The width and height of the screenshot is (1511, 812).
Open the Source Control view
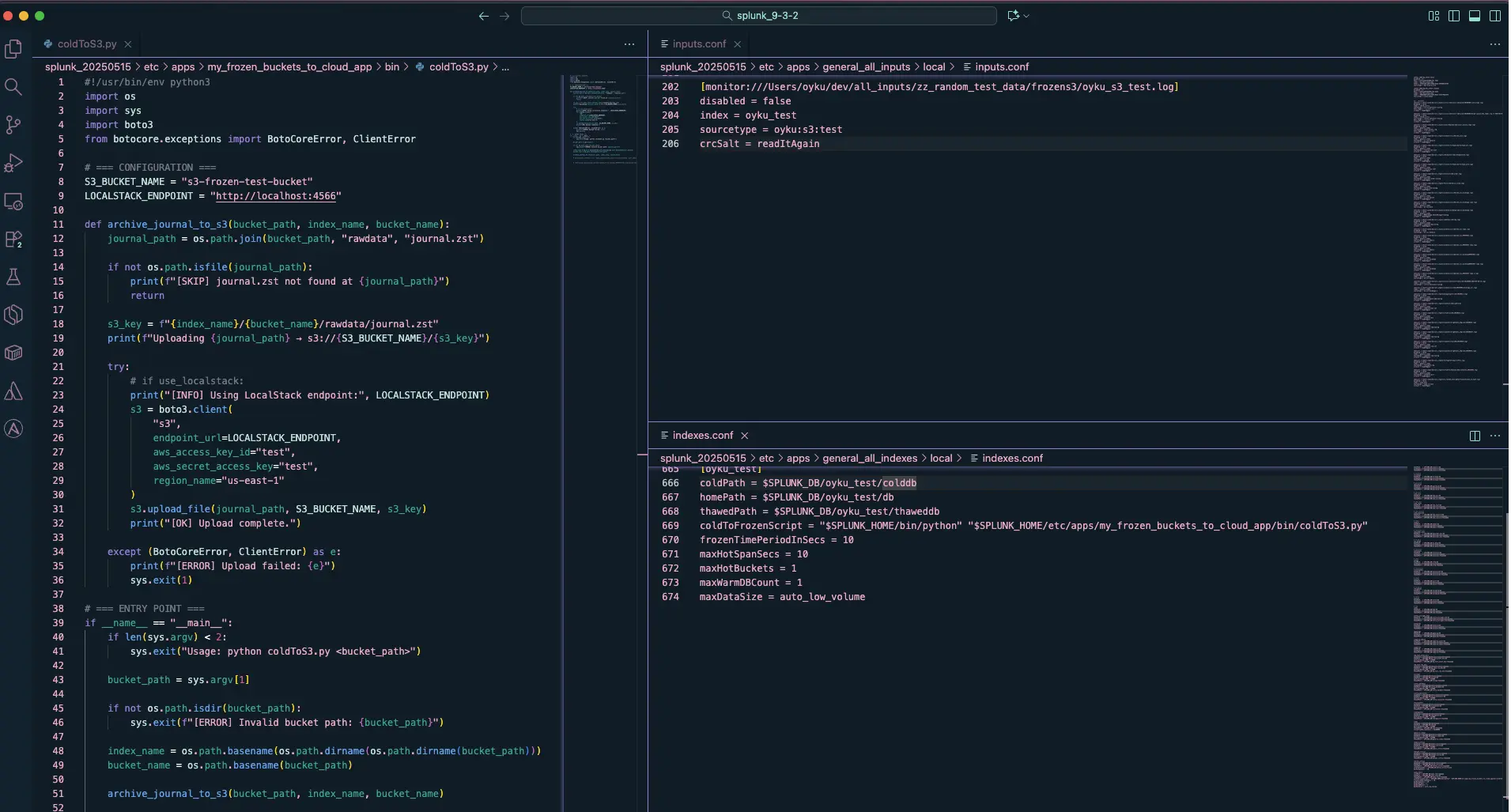pos(14,125)
